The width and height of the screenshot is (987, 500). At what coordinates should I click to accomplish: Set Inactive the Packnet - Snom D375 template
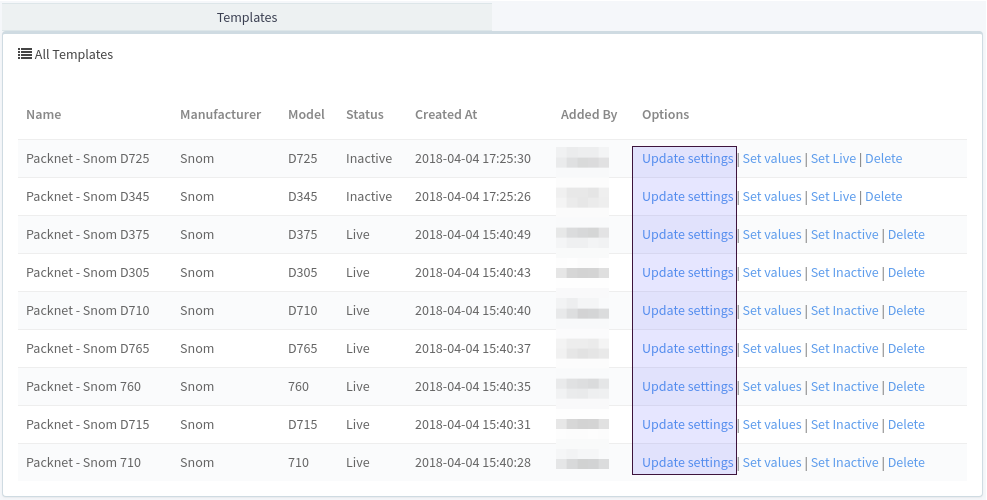[x=845, y=234]
